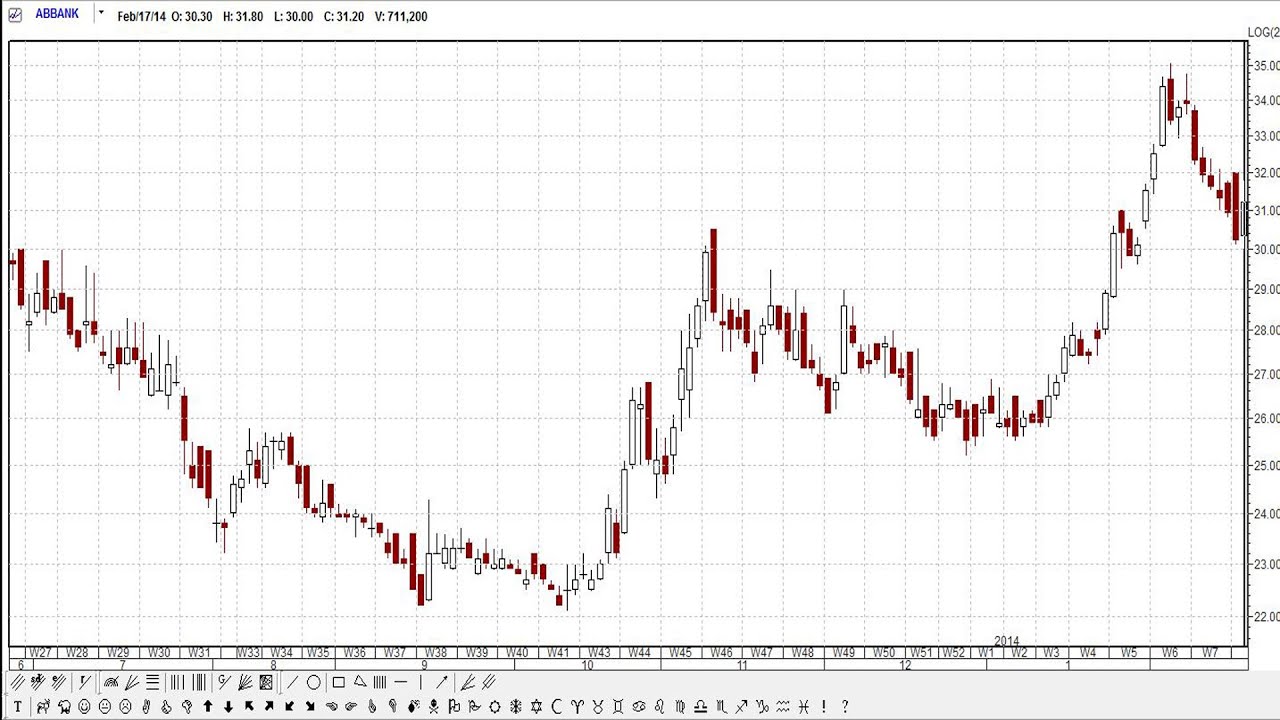
Task: Select the Gann grid tool
Action: click(x=266, y=682)
